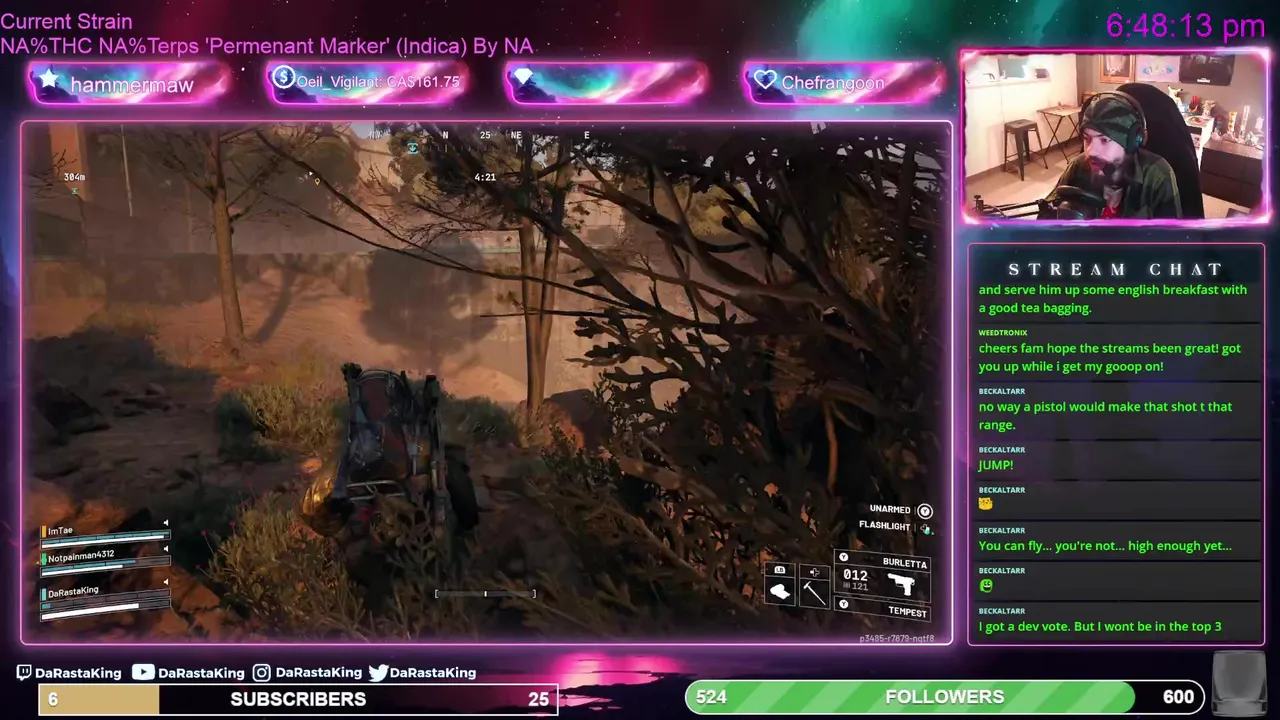Click the Burletta pistol icon
The image size is (1280, 720).
[901, 585]
